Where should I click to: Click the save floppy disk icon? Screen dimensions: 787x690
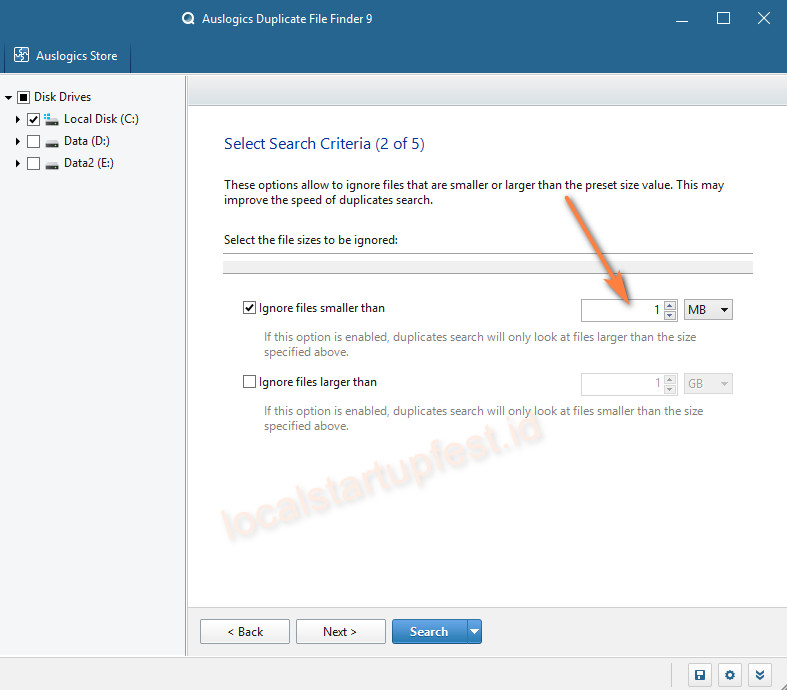click(x=700, y=675)
